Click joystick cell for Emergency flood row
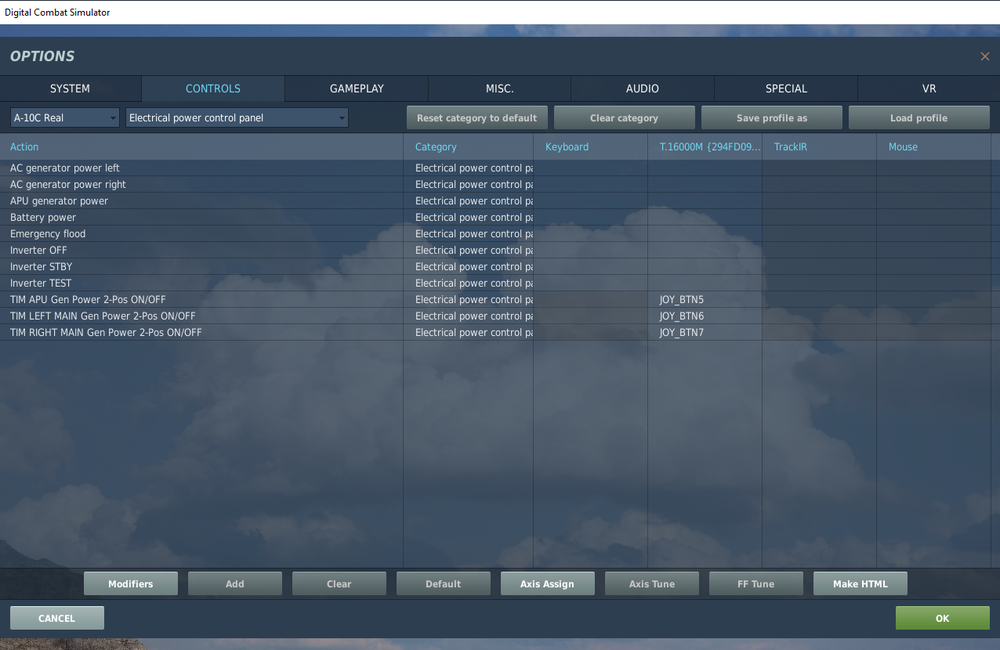 pos(705,234)
